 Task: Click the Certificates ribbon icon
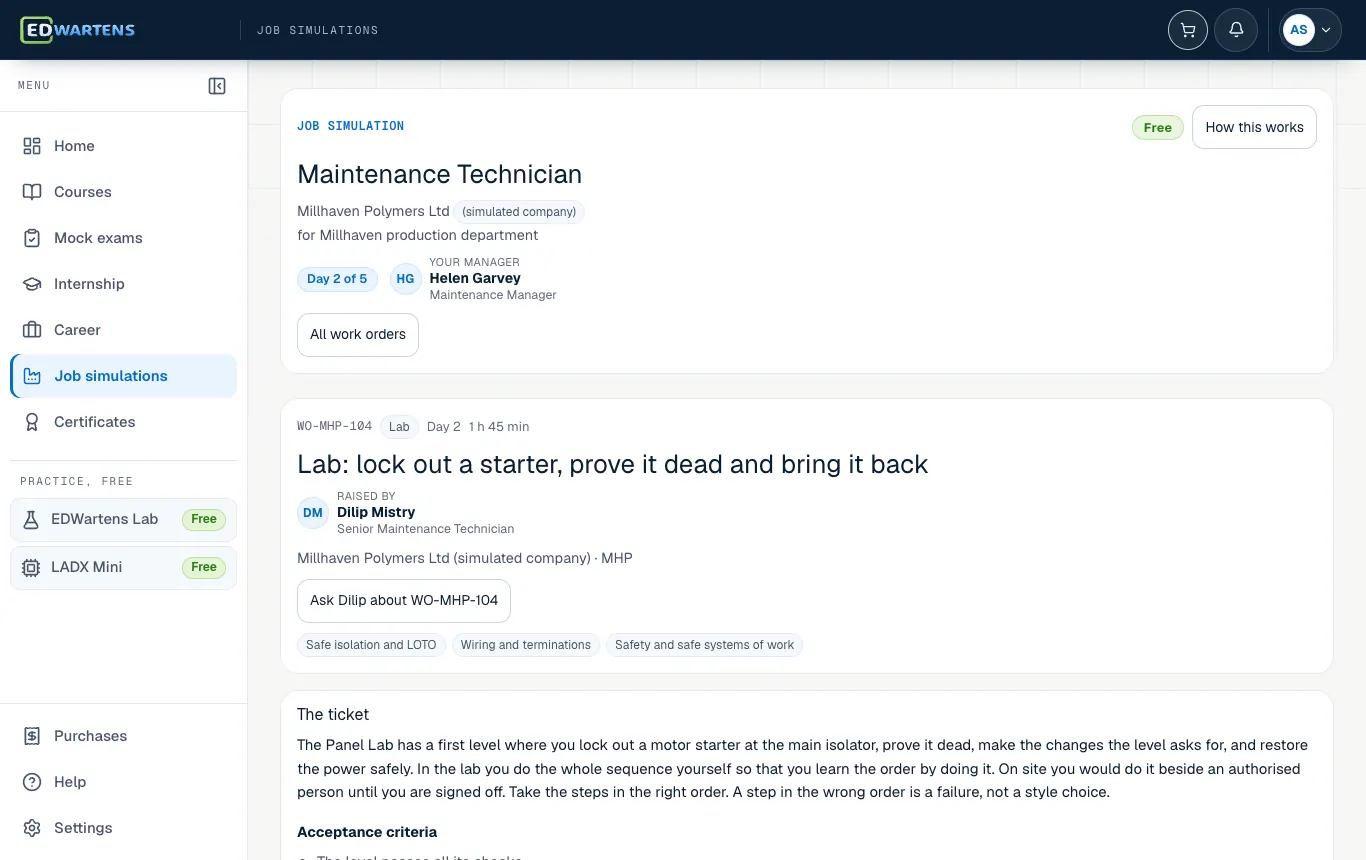(x=32, y=422)
